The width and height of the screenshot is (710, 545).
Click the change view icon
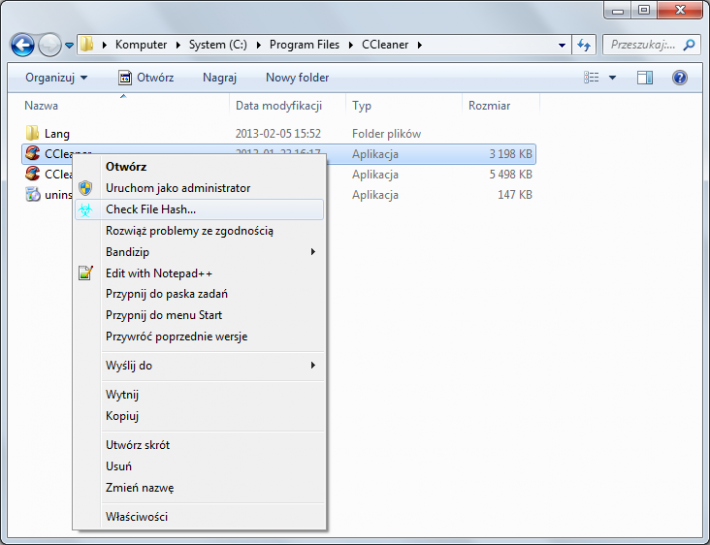point(591,78)
